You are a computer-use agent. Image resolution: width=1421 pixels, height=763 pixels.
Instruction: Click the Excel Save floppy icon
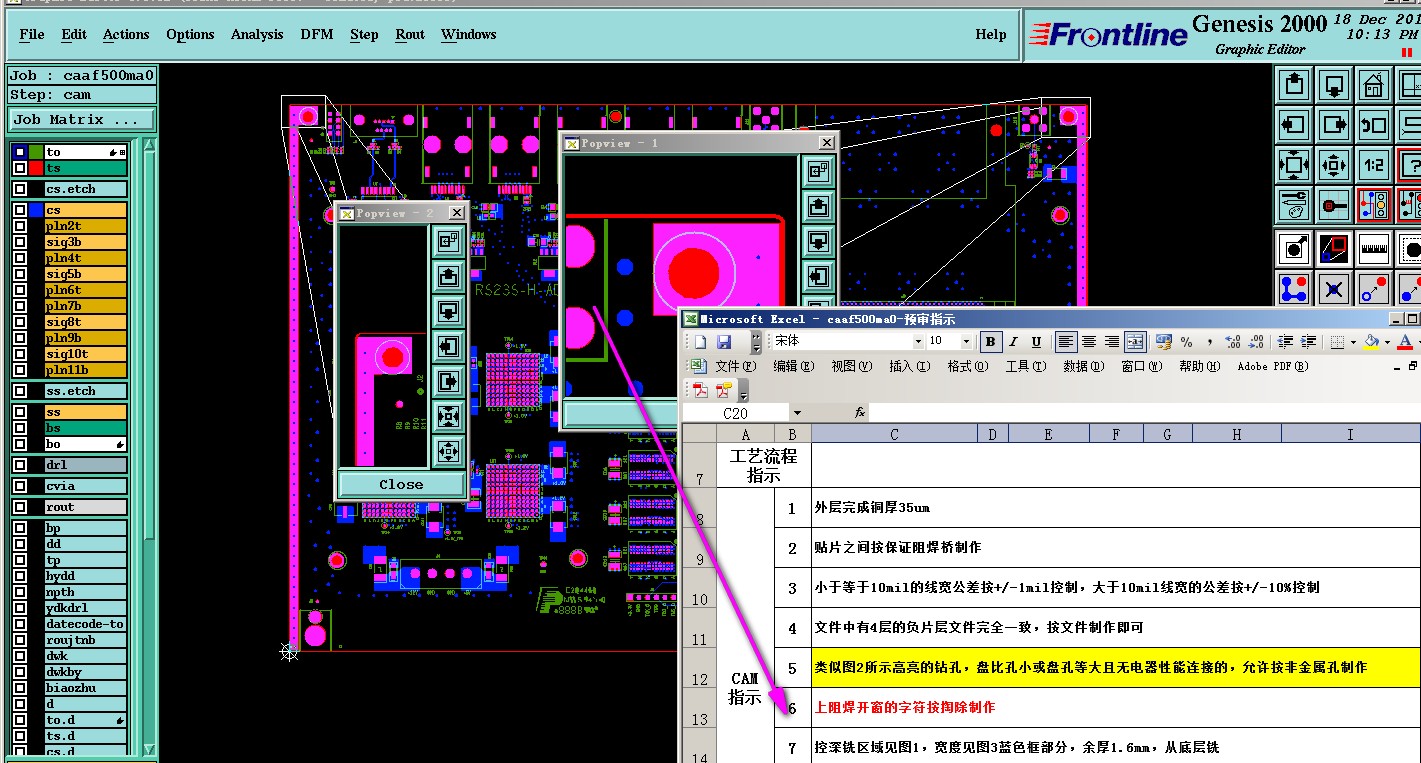click(x=724, y=342)
